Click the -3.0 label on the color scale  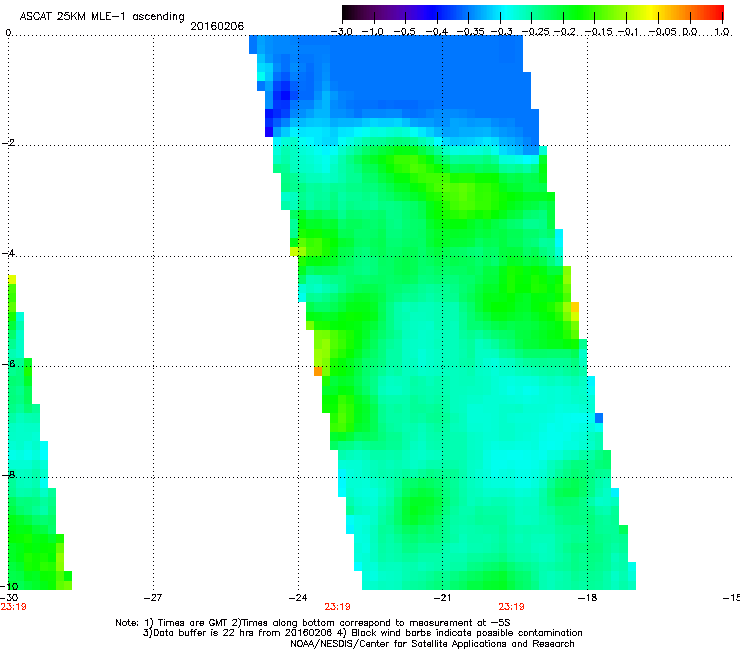[x=342, y=32]
